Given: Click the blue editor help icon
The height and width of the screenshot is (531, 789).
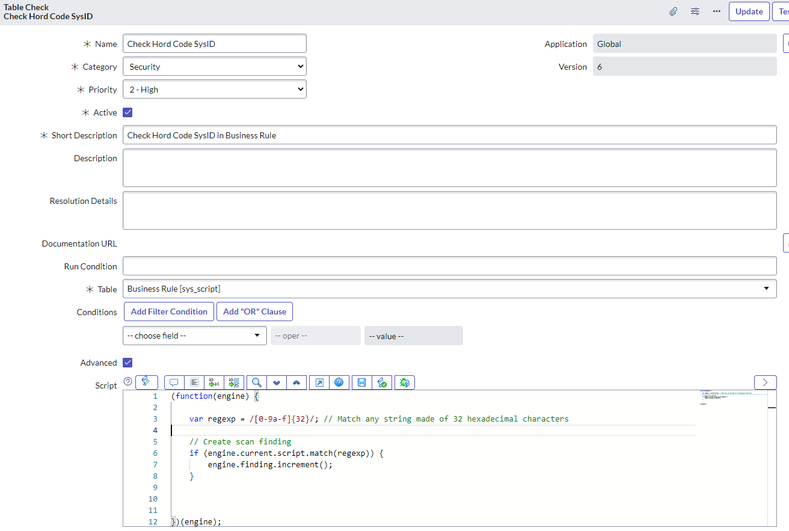Looking at the screenshot, I should (339, 383).
